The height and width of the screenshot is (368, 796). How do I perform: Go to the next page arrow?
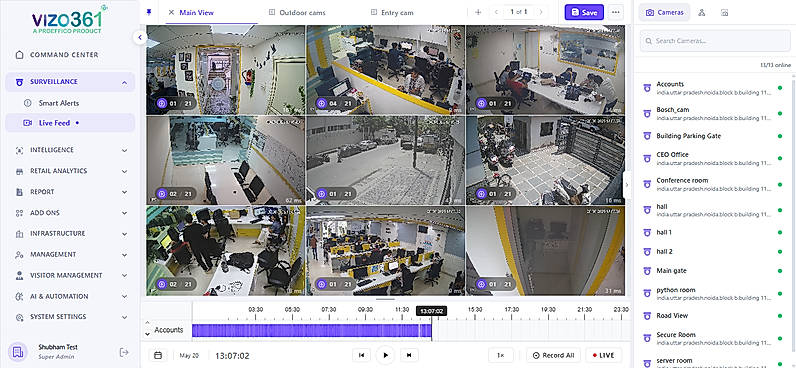[x=541, y=12]
